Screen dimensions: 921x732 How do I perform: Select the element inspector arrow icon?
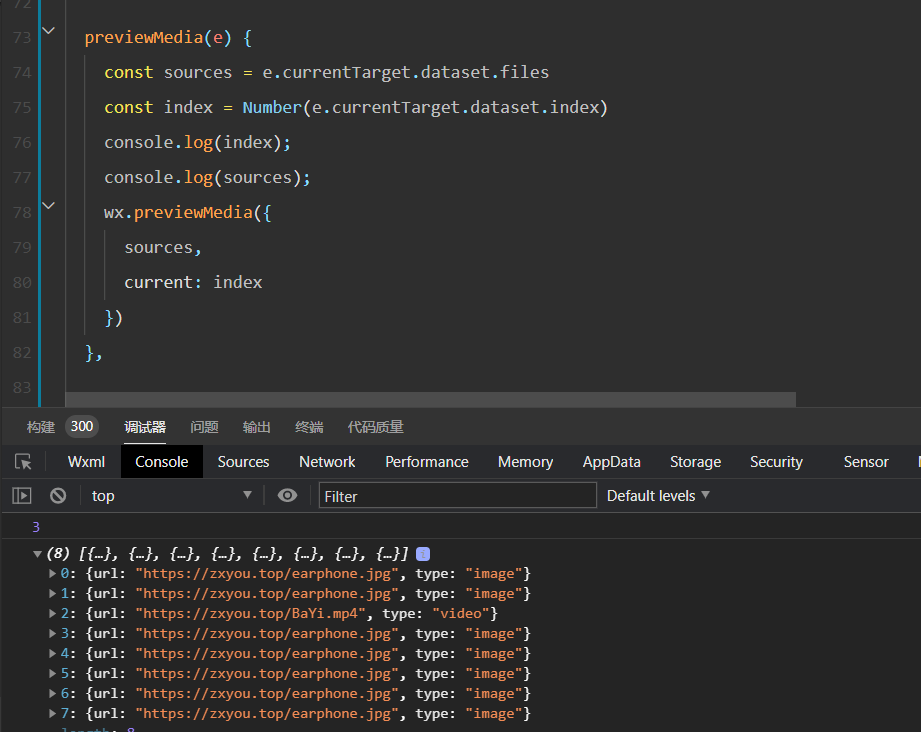(23, 462)
